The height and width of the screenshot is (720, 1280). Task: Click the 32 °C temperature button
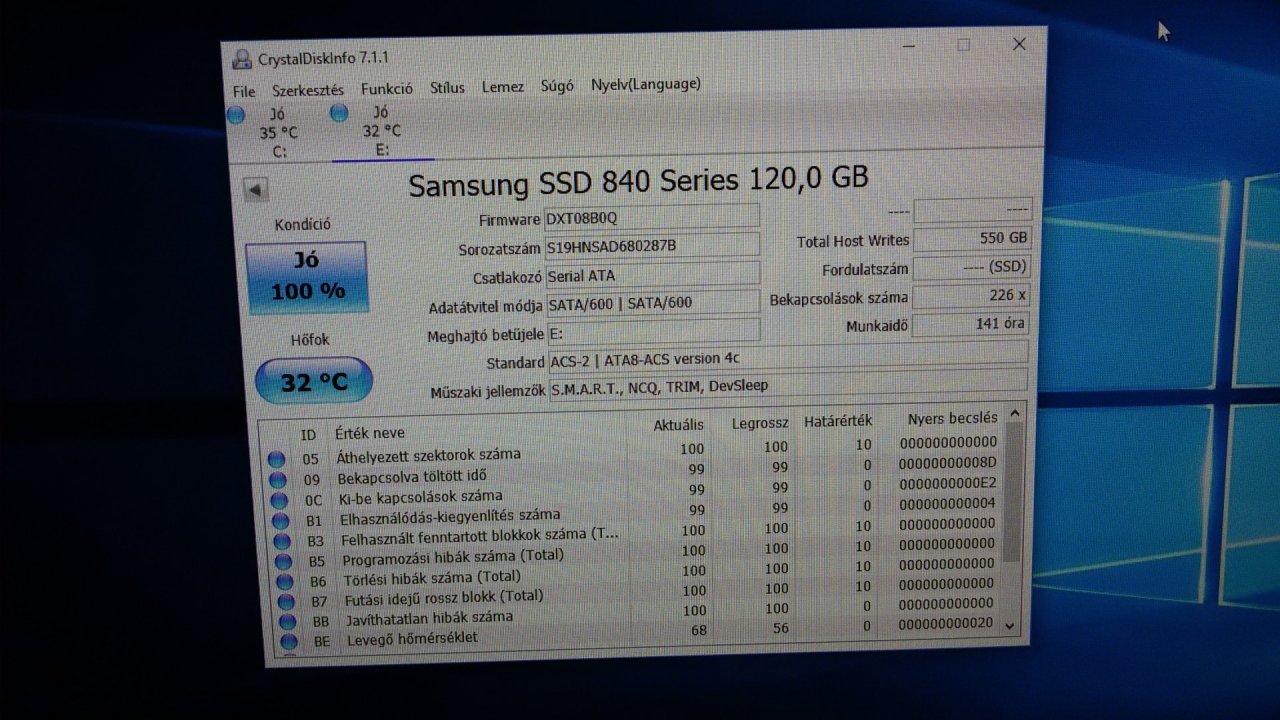coord(314,381)
